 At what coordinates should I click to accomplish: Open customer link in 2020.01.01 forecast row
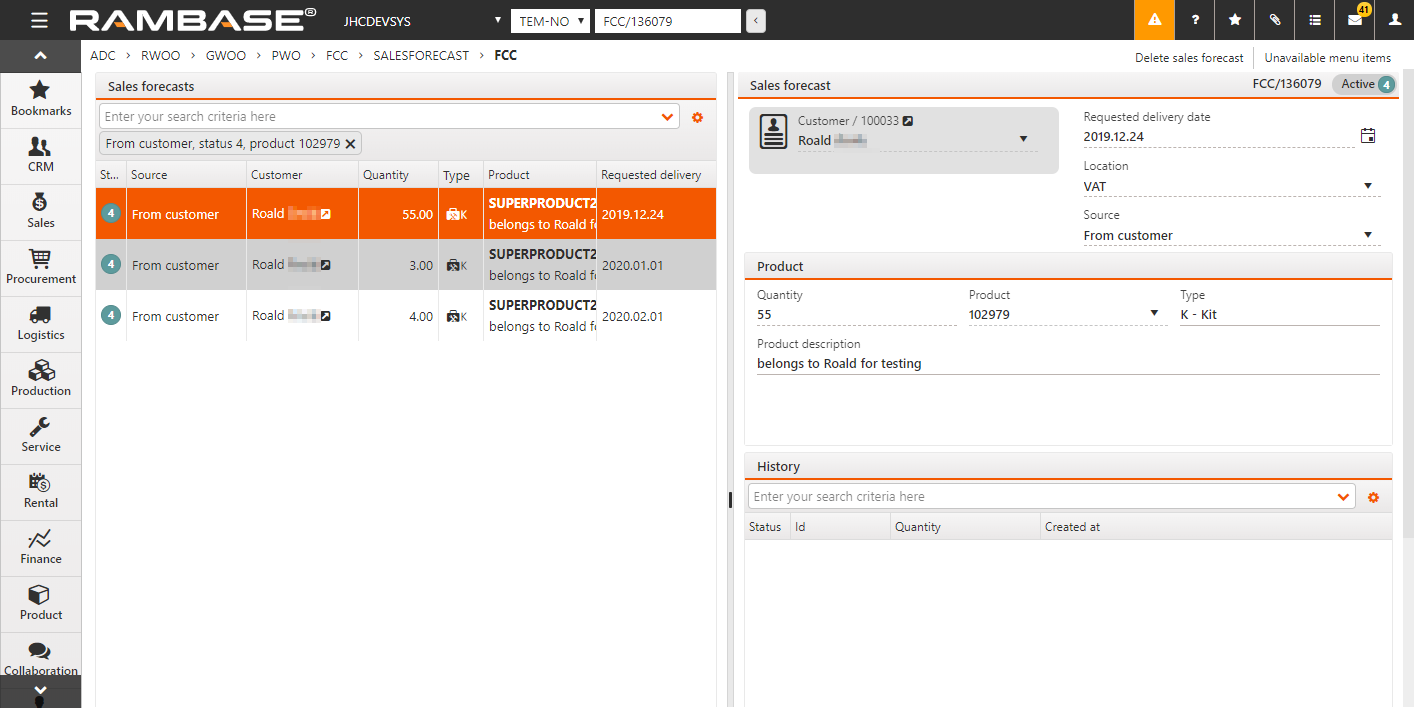tap(325, 265)
